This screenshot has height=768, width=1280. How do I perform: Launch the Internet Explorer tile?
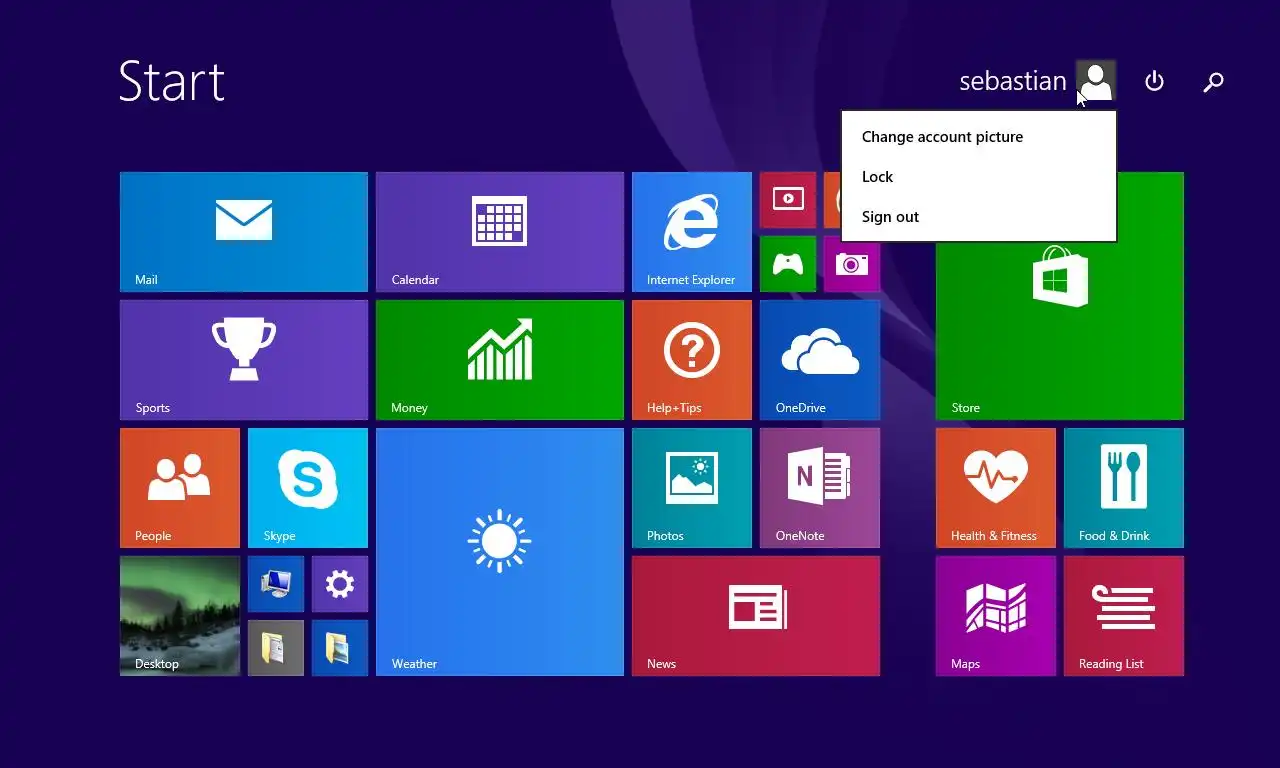click(x=692, y=232)
